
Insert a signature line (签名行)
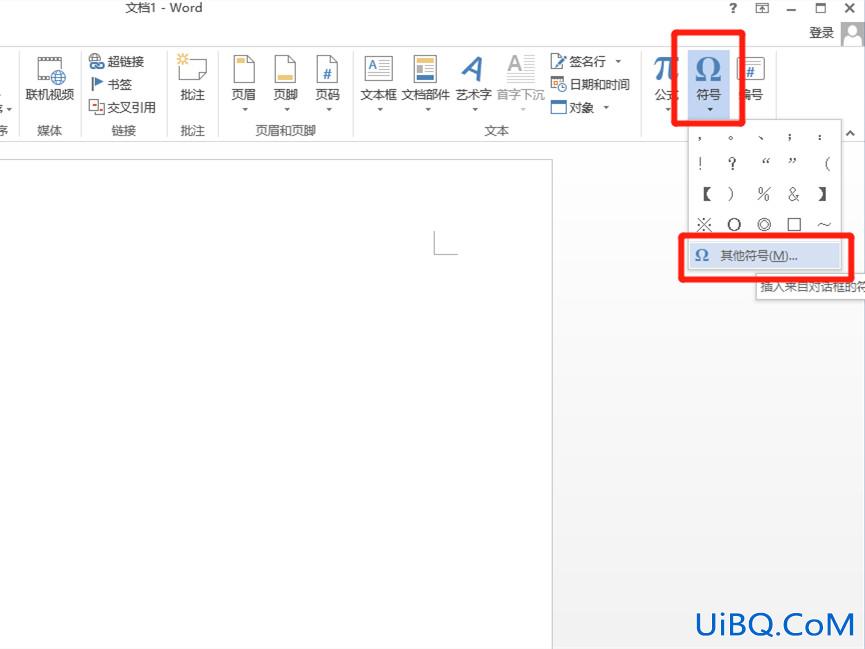[579, 61]
